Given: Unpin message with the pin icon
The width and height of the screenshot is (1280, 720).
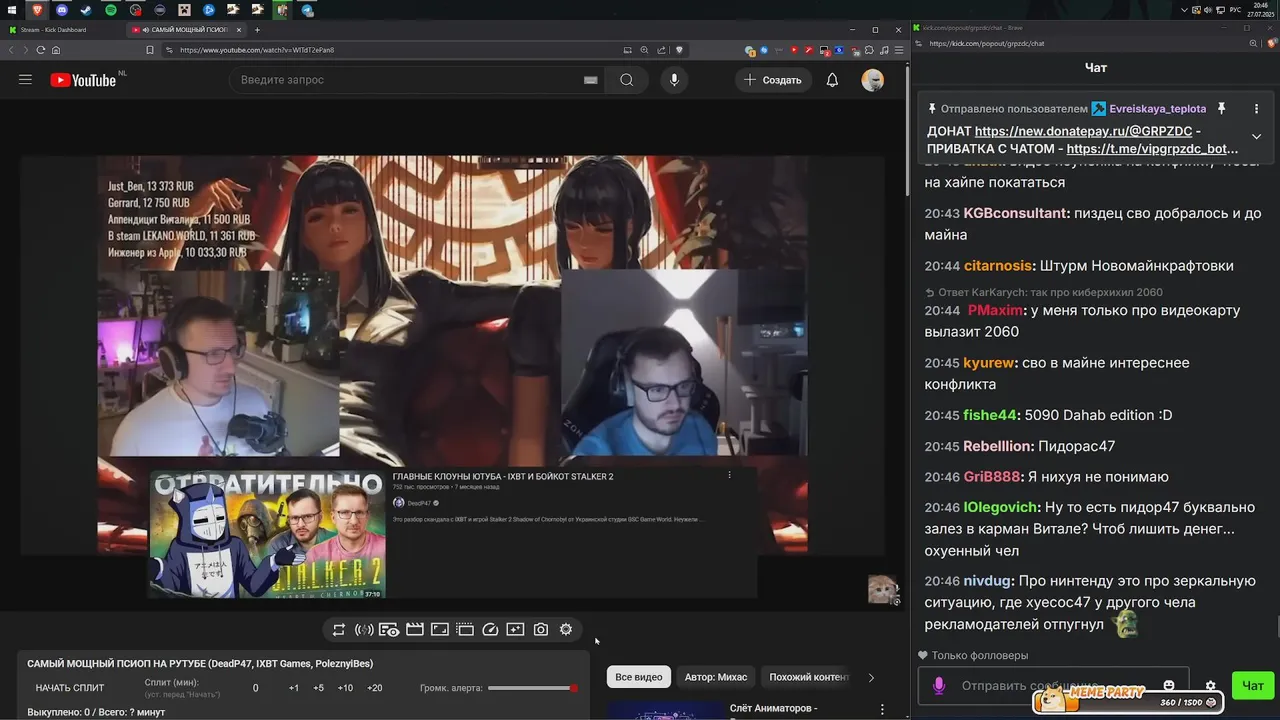Looking at the screenshot, I should (x=1221, y=108).
